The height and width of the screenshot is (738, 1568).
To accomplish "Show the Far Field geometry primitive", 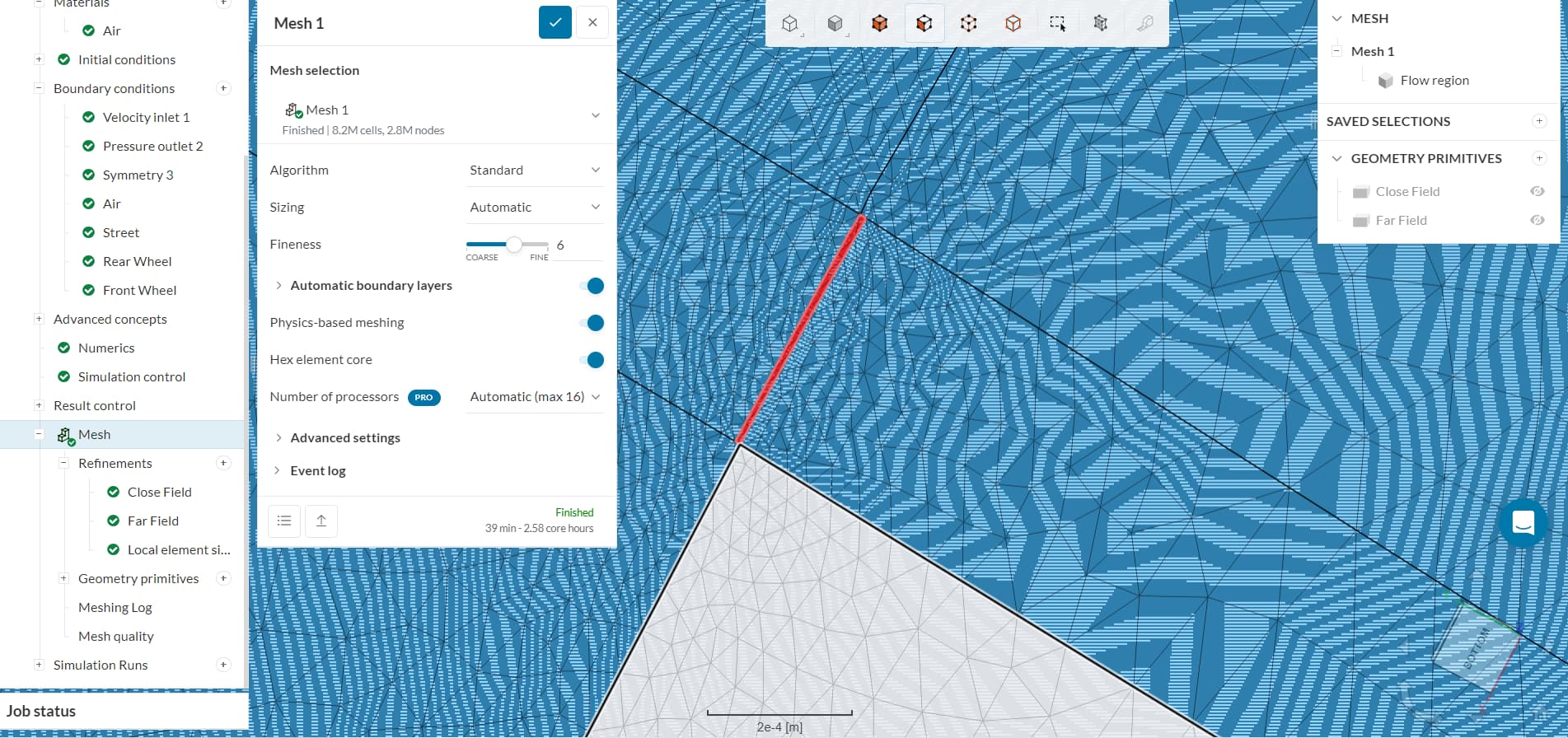I will point(1538,220).
